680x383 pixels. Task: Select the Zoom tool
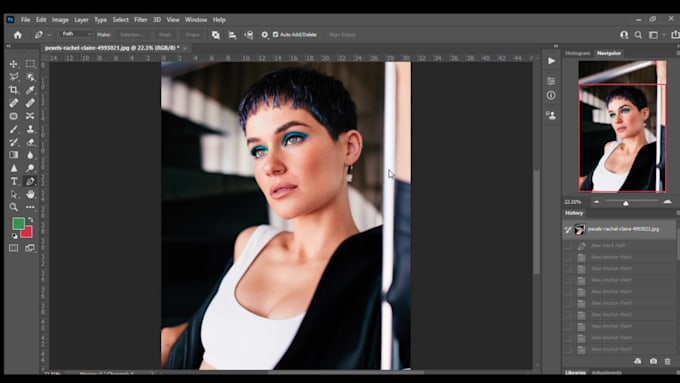14,207
